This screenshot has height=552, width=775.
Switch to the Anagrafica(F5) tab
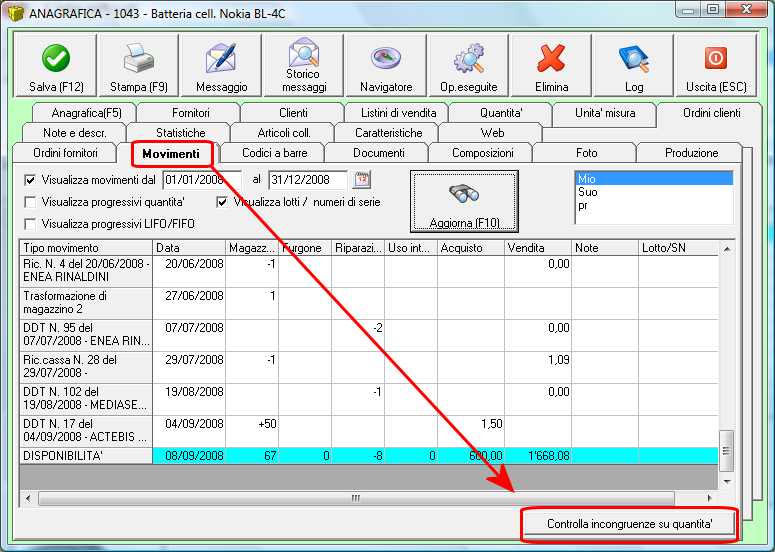(86, 113)
